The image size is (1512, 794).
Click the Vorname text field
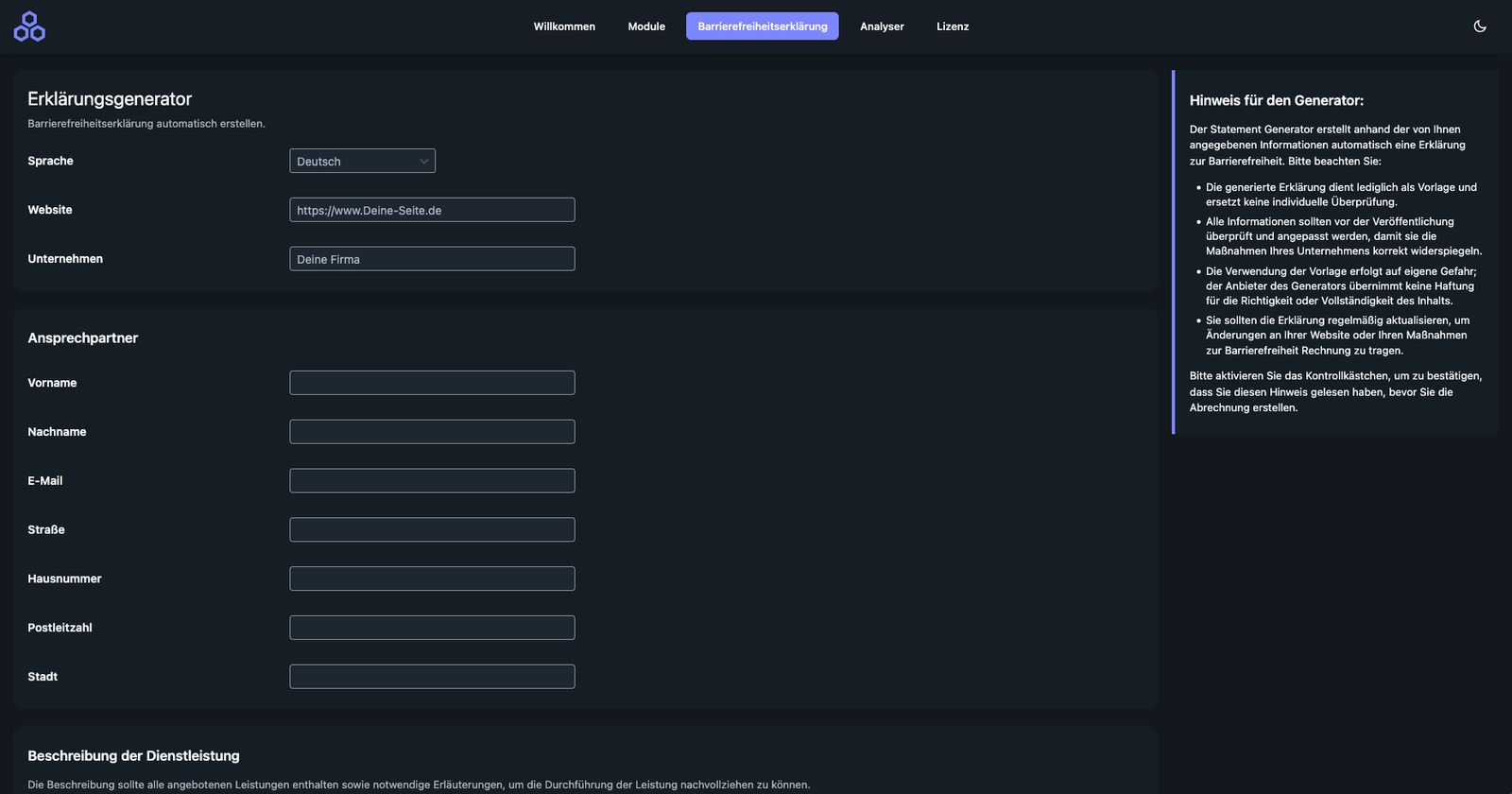click(432, 383)
